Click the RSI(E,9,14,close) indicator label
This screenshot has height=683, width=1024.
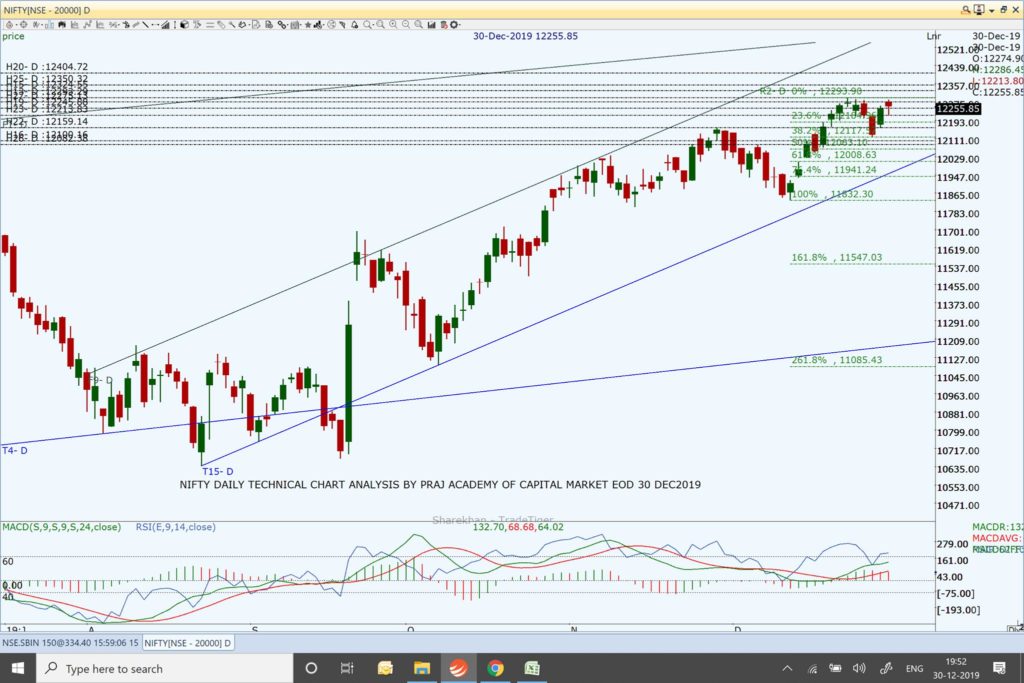(x=175, y=527)
